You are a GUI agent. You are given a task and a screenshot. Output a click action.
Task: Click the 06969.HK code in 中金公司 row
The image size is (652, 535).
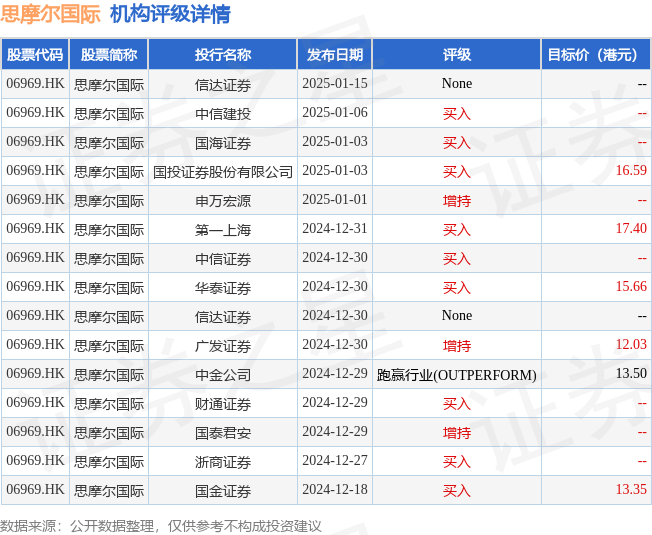35,373
